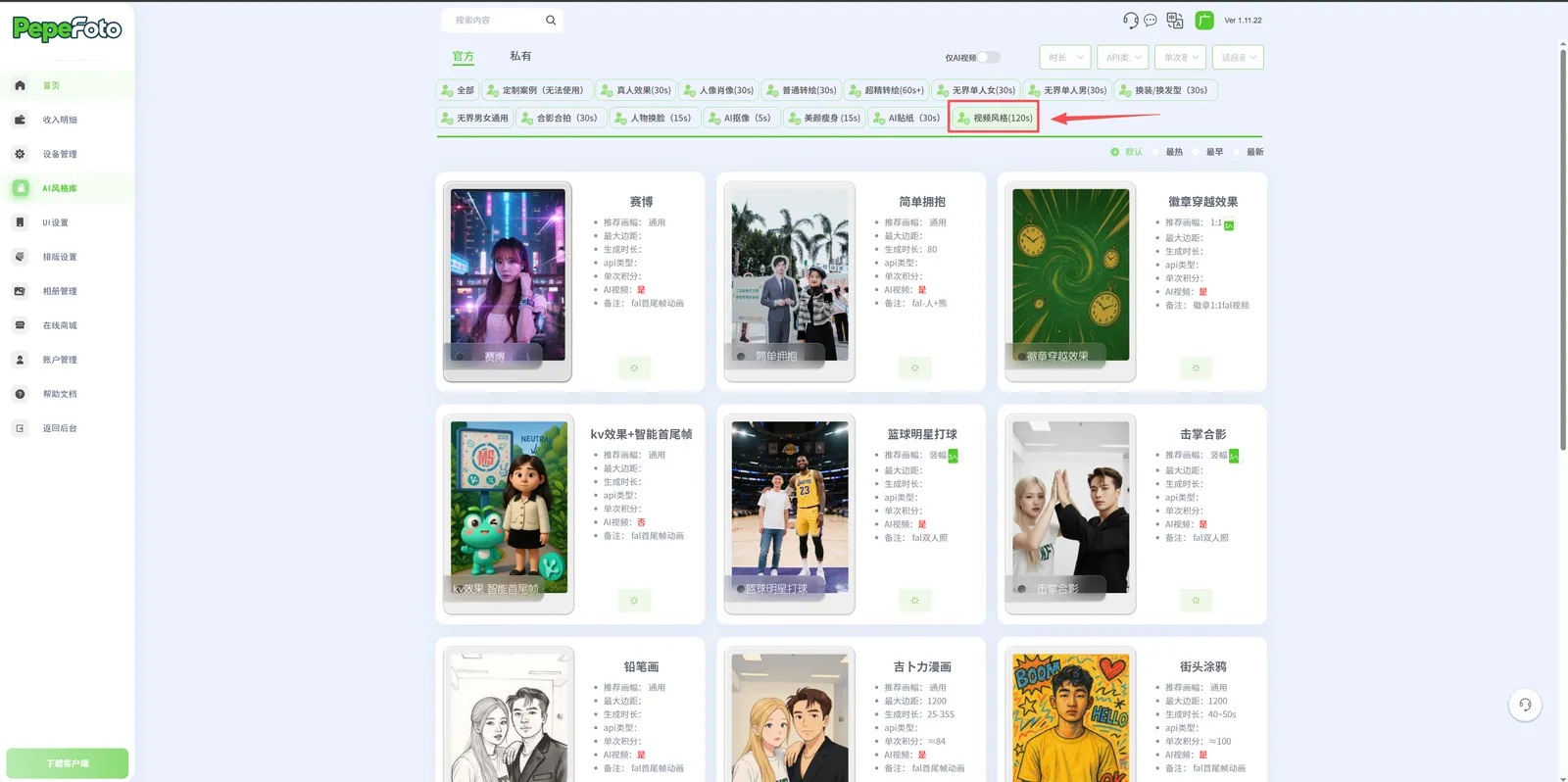Open UI设置 in the sidebar

click(x=67, y=222)
